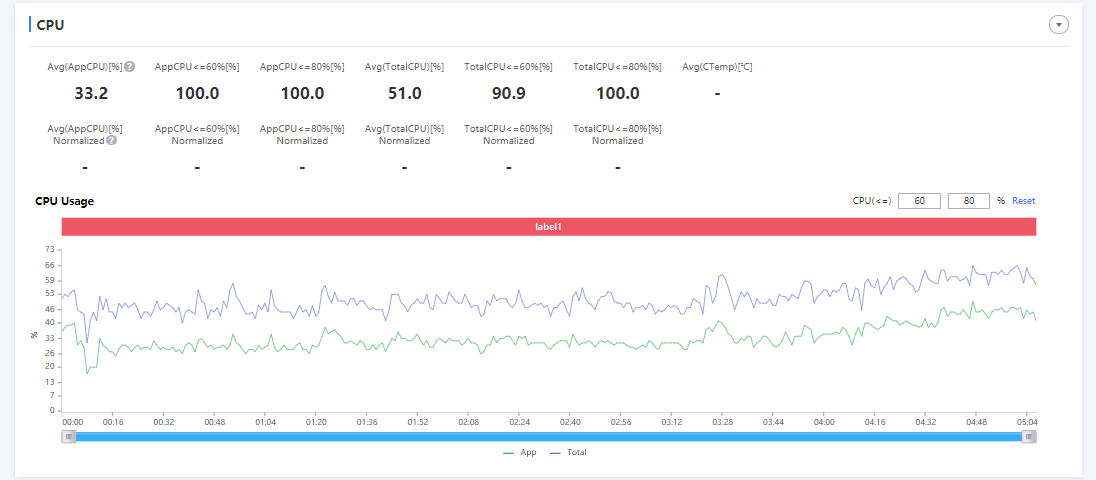Click the CPU section heading

[50, 25]
